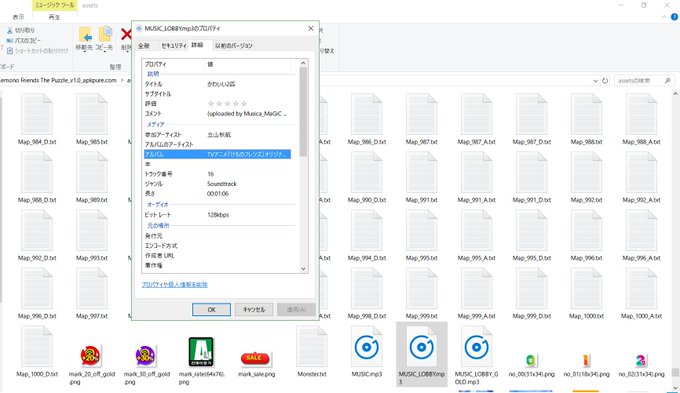Viewport: 680px width, 393px height.
Task: Set rating to one star in 評価 row
Action: point(211,104)
